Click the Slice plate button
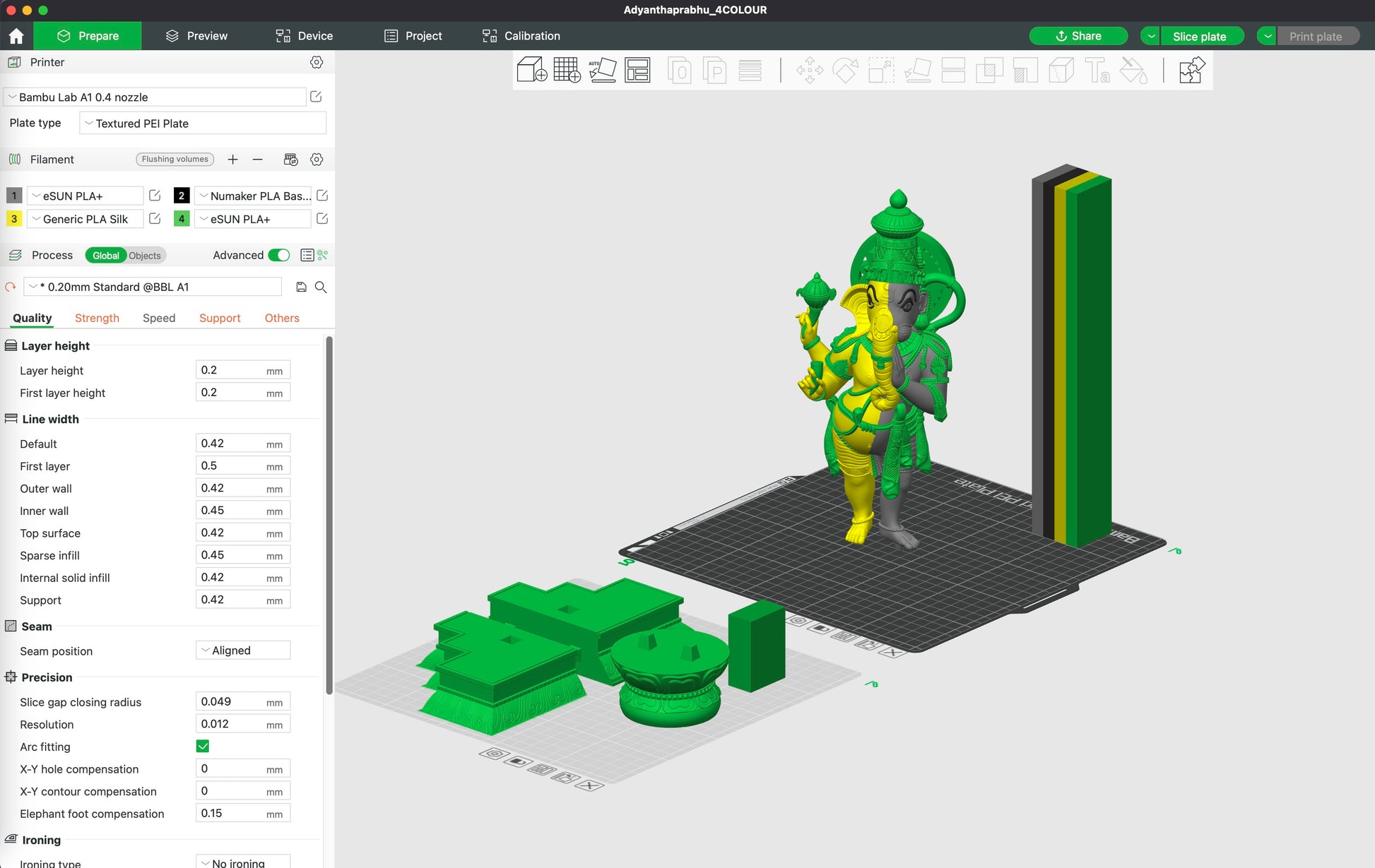The image size is (1375, 868). [1199, 36]
